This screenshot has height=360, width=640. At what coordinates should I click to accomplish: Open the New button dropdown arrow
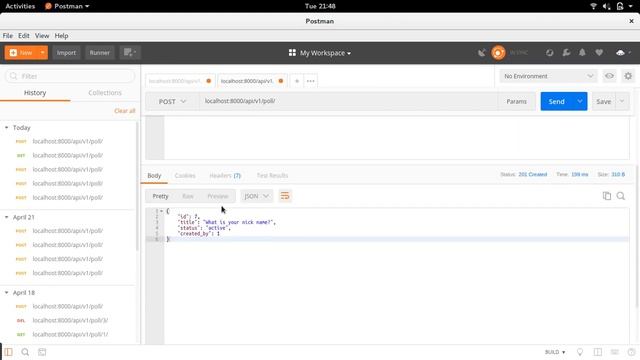click(x=42, y=53)
